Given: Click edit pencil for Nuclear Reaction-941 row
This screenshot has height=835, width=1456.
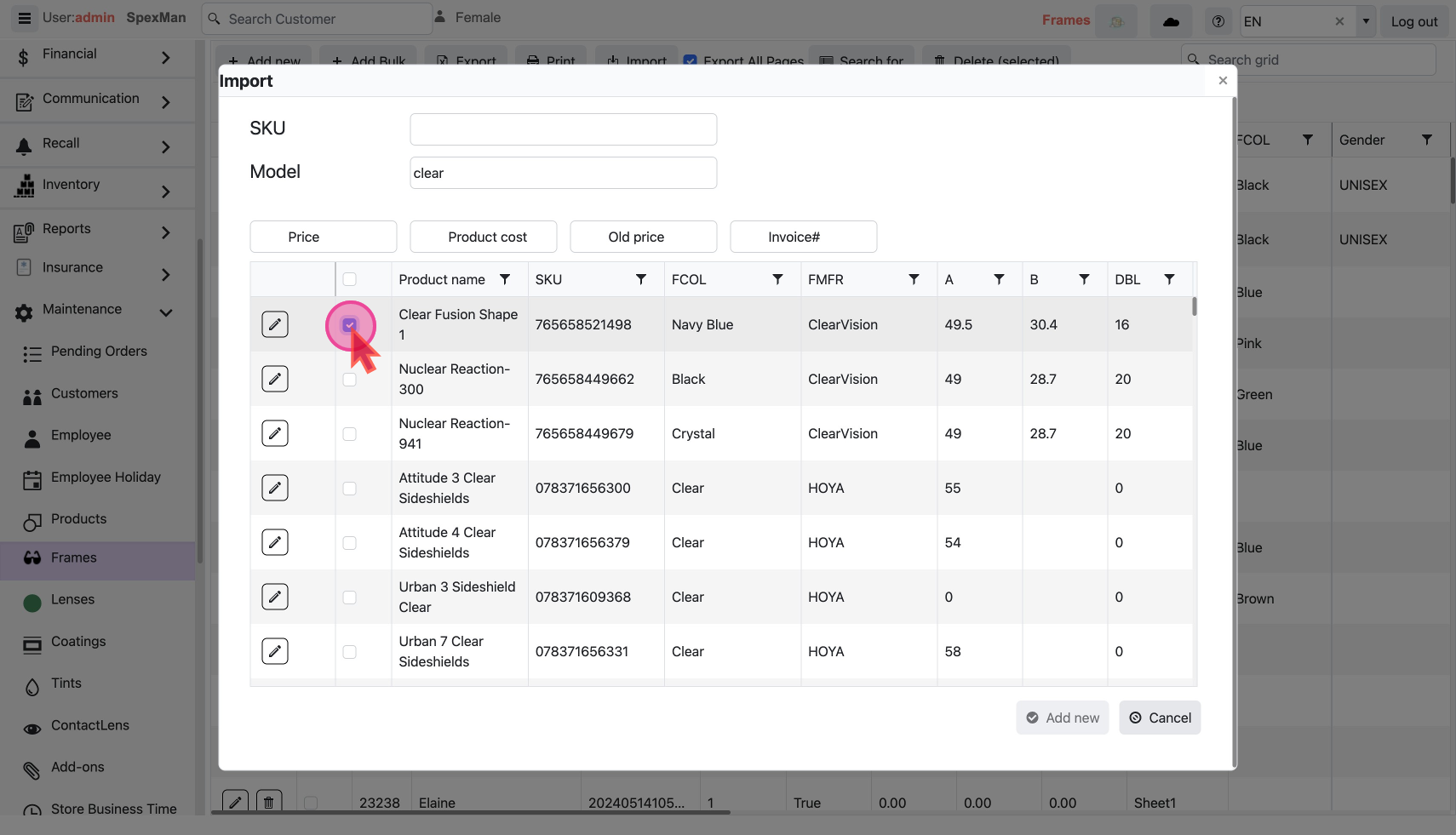Looking at the screenshot, I should (x=274, y=433).
